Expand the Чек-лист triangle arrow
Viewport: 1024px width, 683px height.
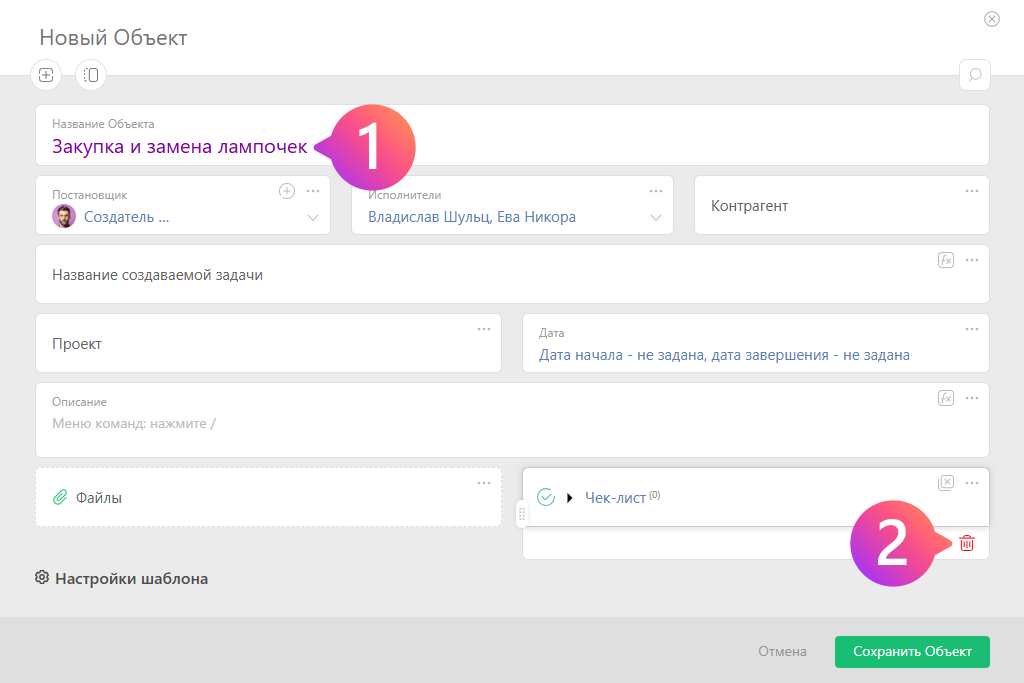570,497
